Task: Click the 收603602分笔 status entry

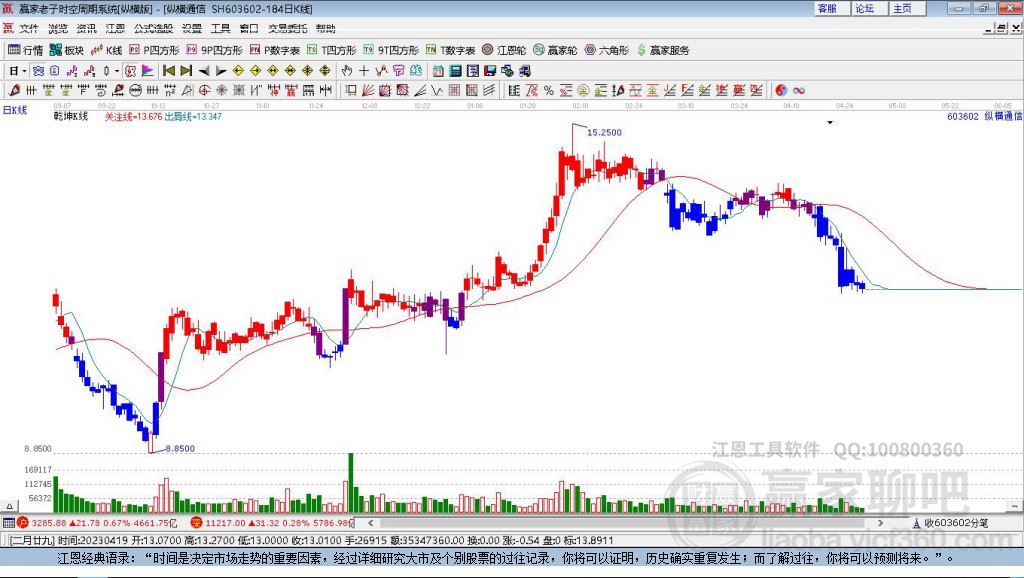Action: pos(950,523)
